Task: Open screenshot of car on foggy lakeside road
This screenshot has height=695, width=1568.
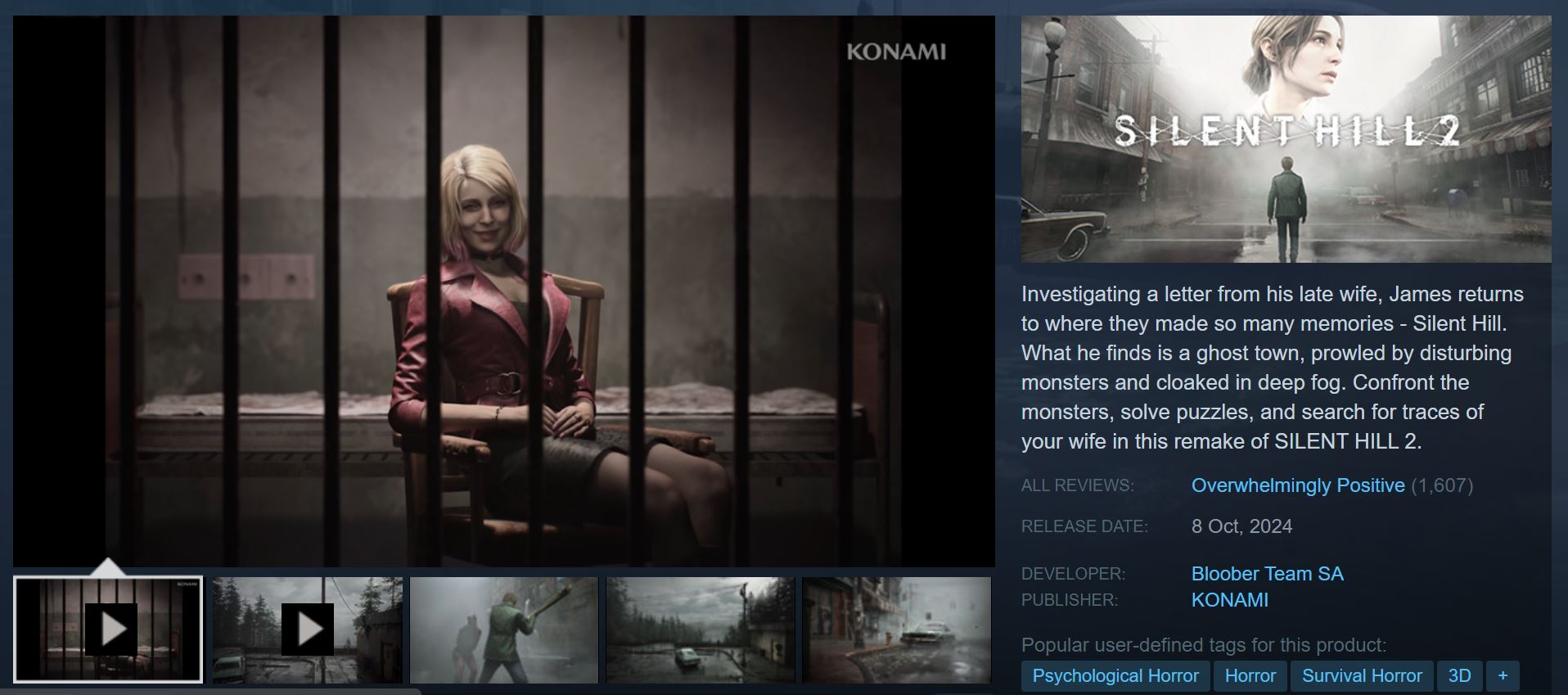Action: pos(701,630)
